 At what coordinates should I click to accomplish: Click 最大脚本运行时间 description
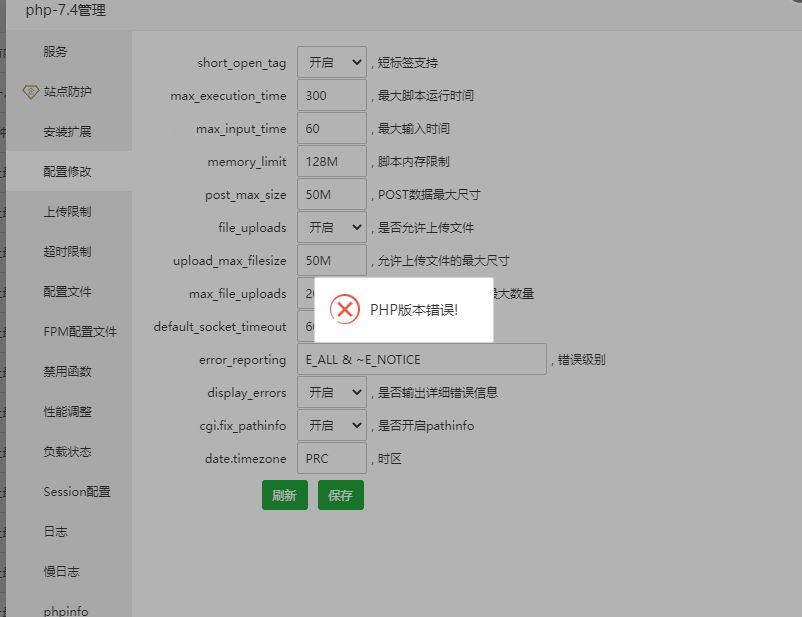point(426,96)
